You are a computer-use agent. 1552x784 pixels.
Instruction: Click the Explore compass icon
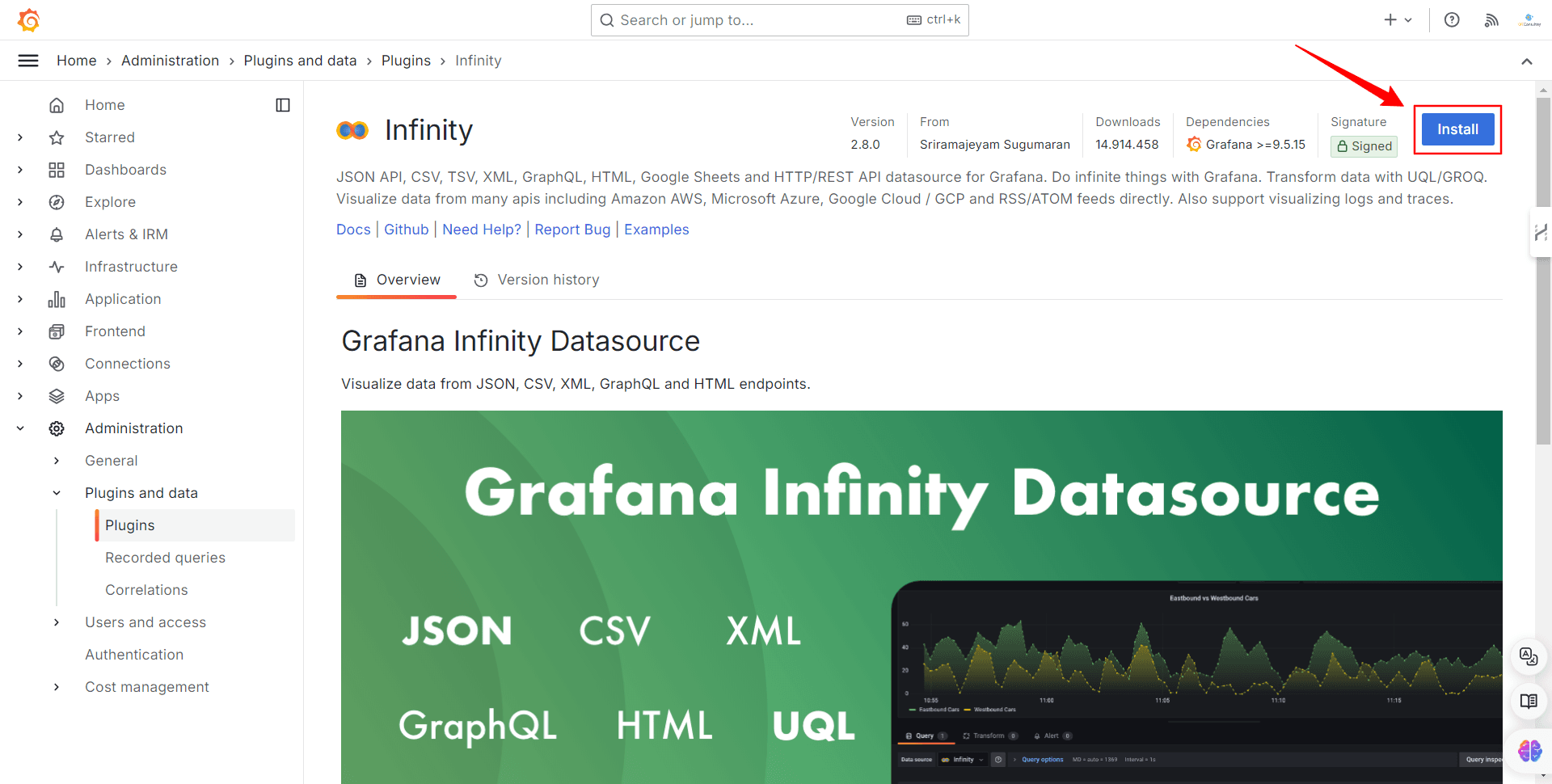tap(57, 202)
